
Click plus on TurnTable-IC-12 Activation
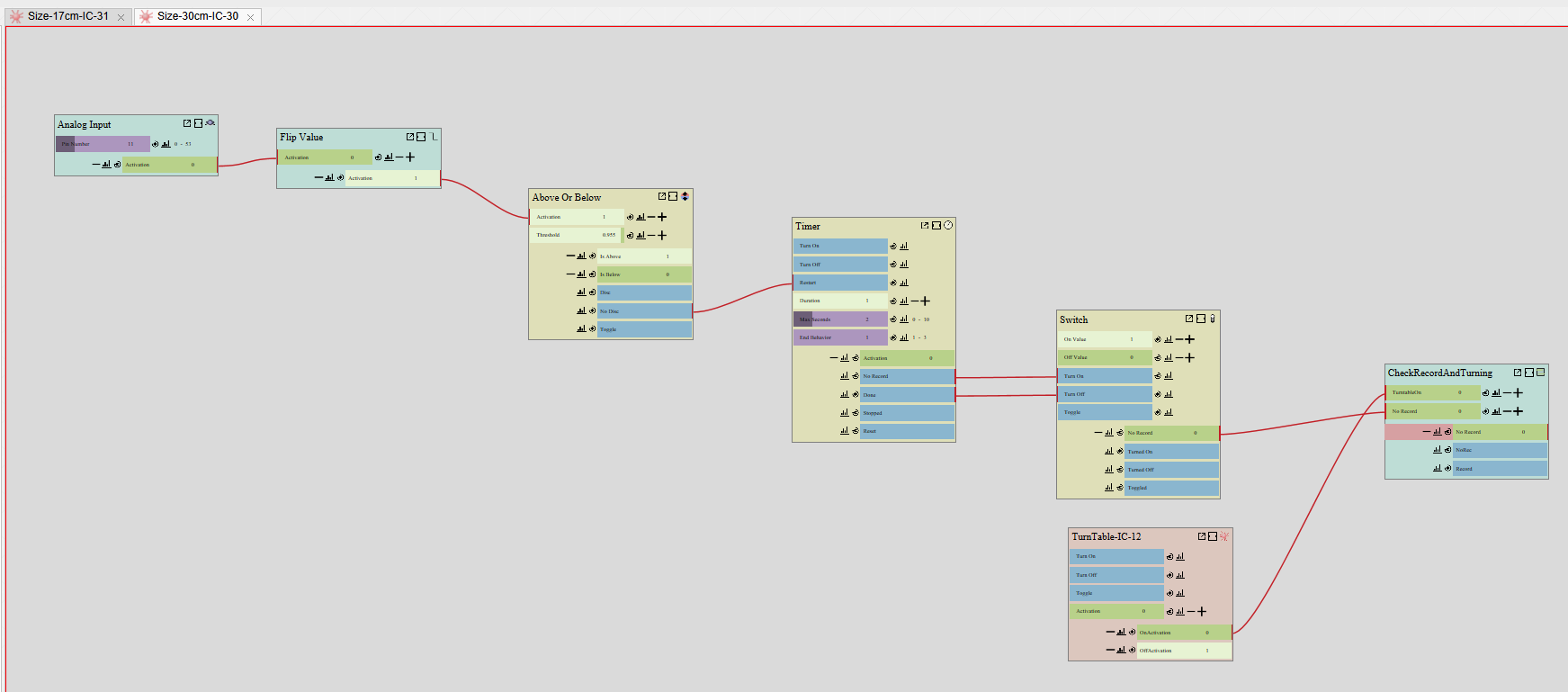tap(1201, 611)
